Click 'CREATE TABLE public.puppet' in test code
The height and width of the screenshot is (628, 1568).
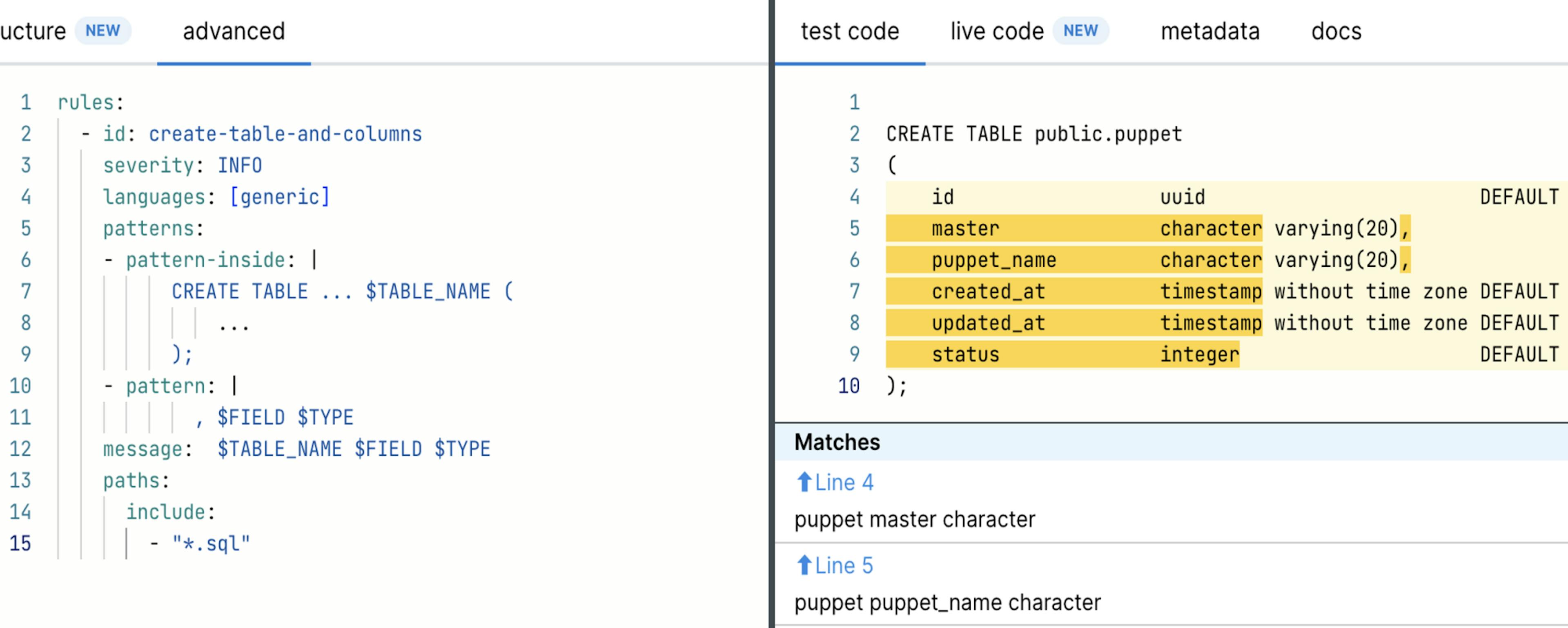click(x=1033, y=134)
